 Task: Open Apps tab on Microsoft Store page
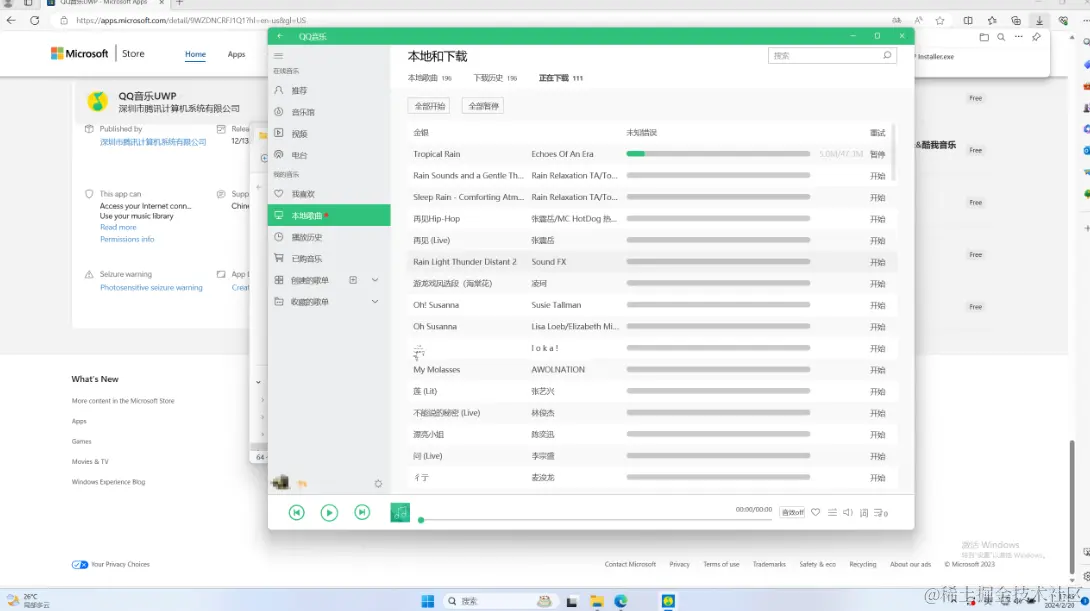coord(236,54)
